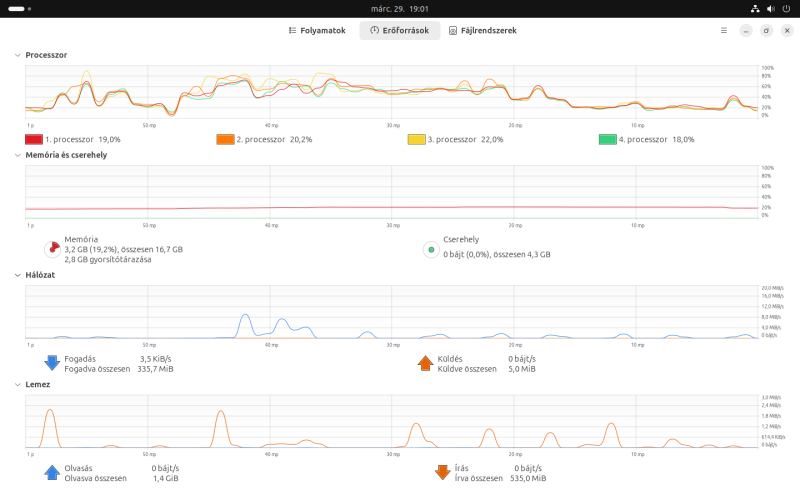
Task: Click the Küldve összesen 5,0 MiB value
Action: pos(521,369)
